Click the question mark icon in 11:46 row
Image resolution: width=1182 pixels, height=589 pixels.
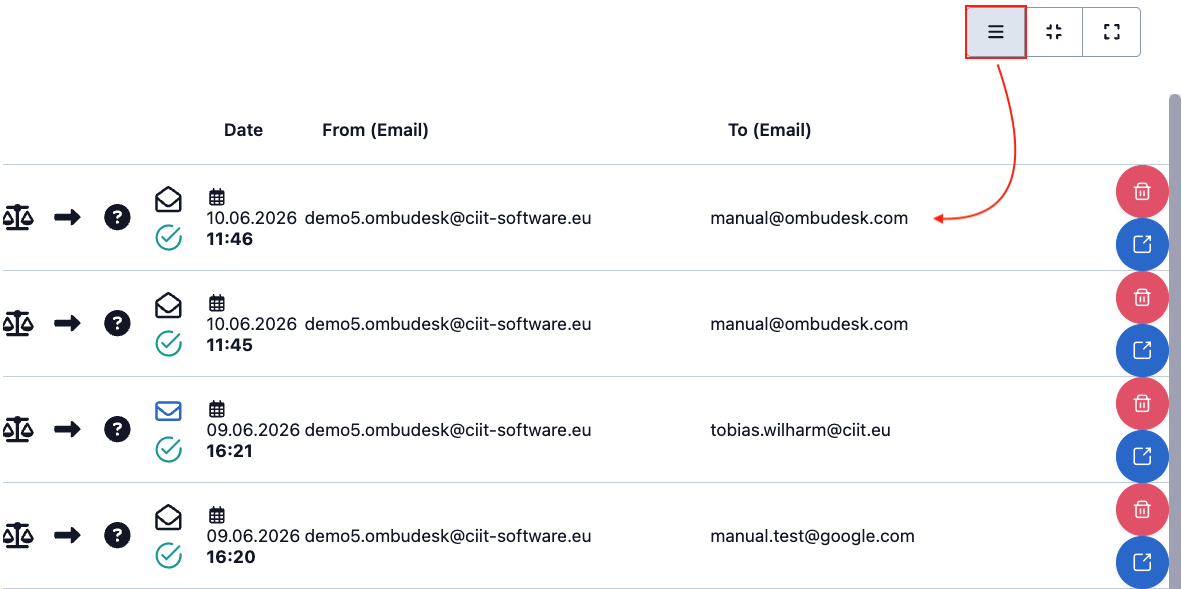(117, 218)
